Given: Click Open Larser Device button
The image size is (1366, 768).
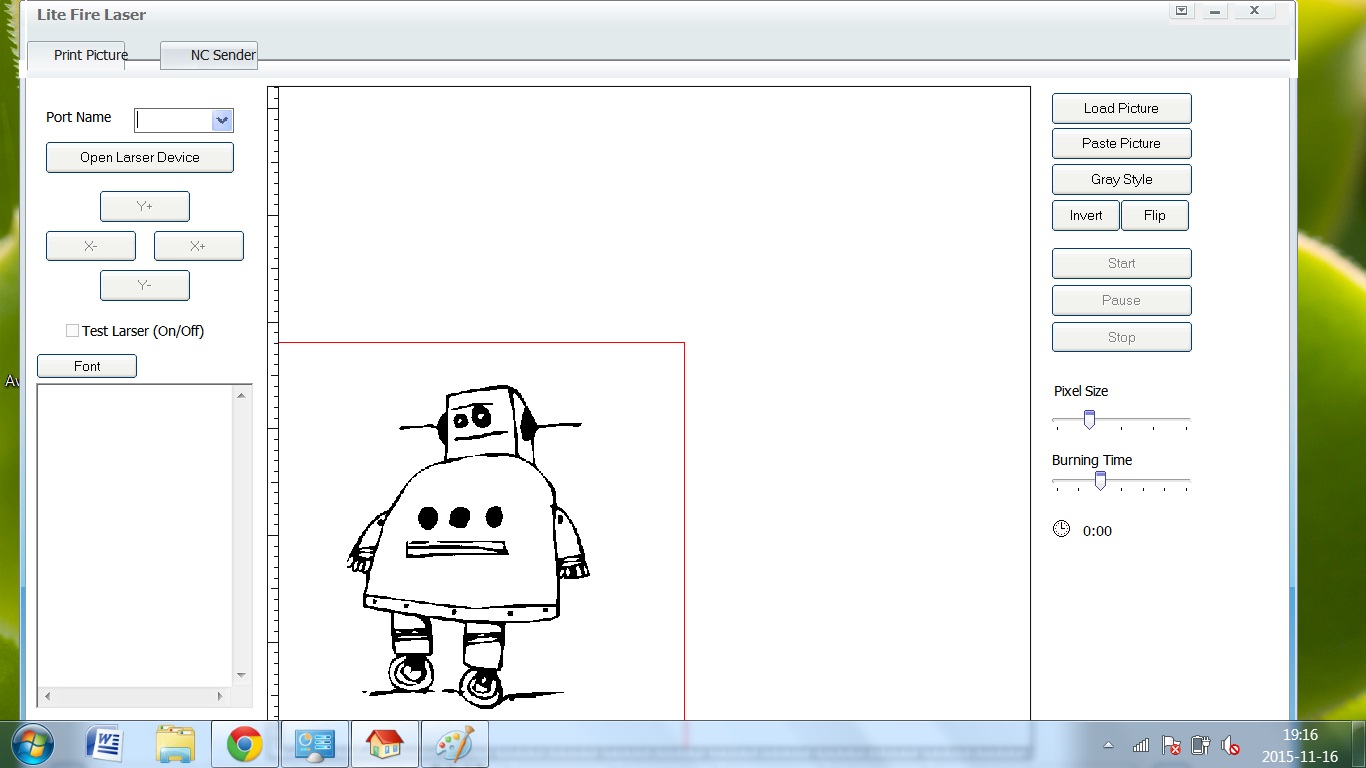Looking at the screenshot, I should pos(140,157).
